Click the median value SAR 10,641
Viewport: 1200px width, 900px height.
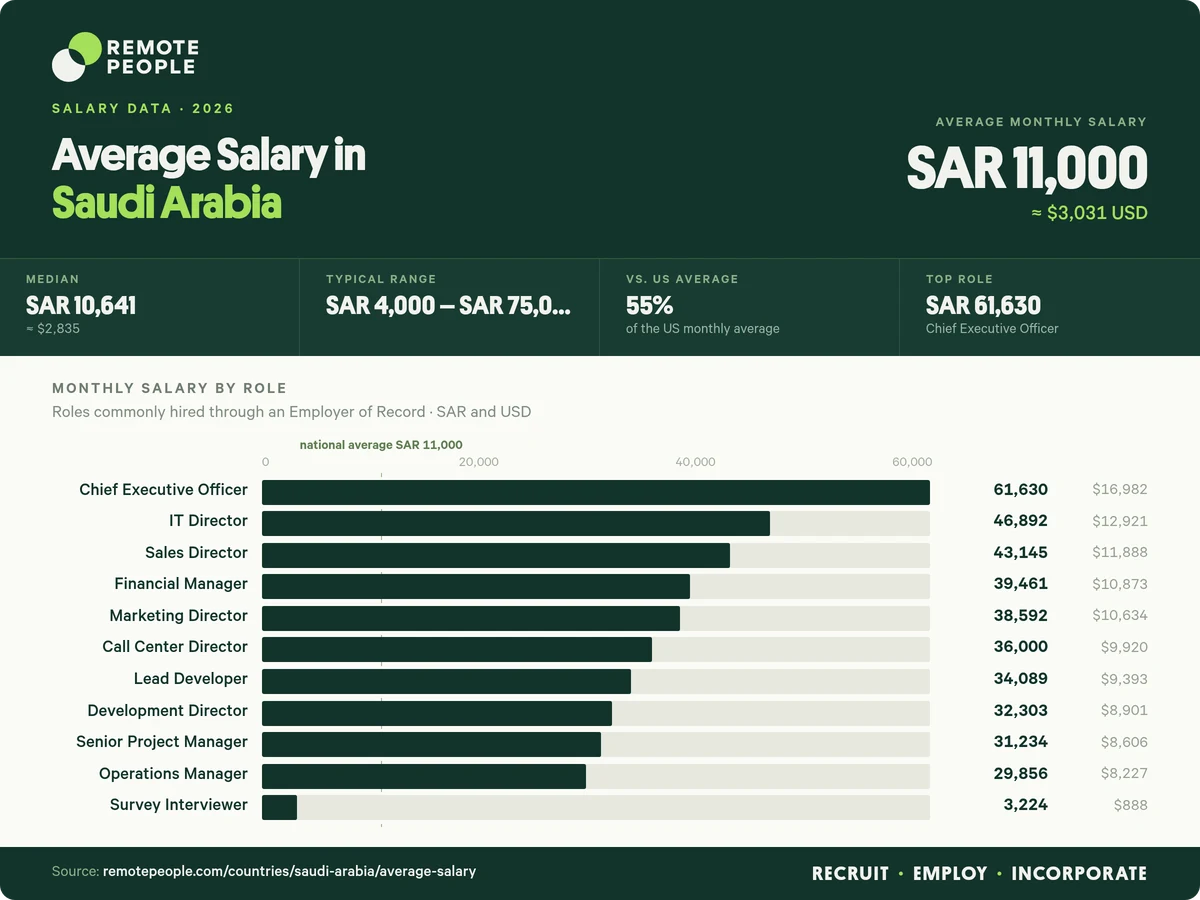point(81,305)
